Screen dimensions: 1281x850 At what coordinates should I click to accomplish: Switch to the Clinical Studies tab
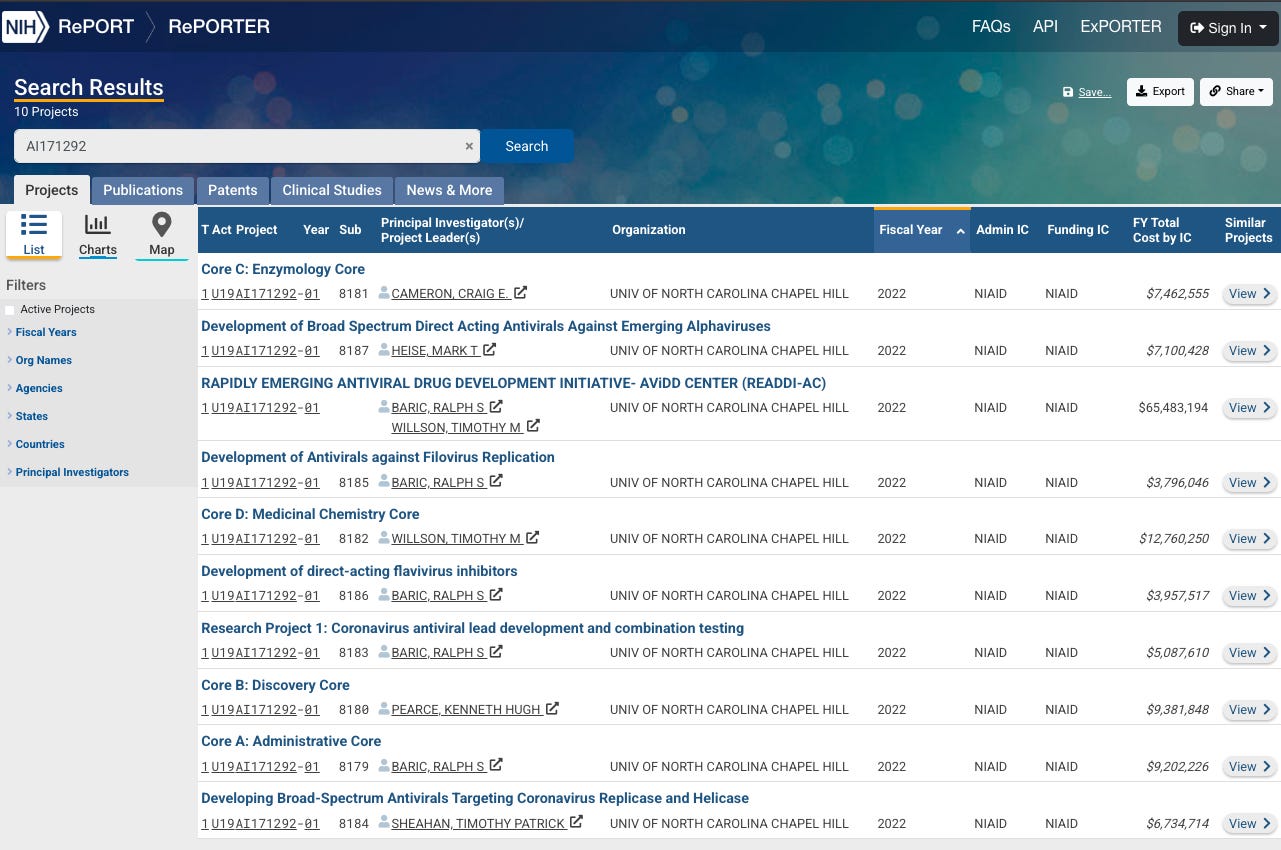click(332, 190)
